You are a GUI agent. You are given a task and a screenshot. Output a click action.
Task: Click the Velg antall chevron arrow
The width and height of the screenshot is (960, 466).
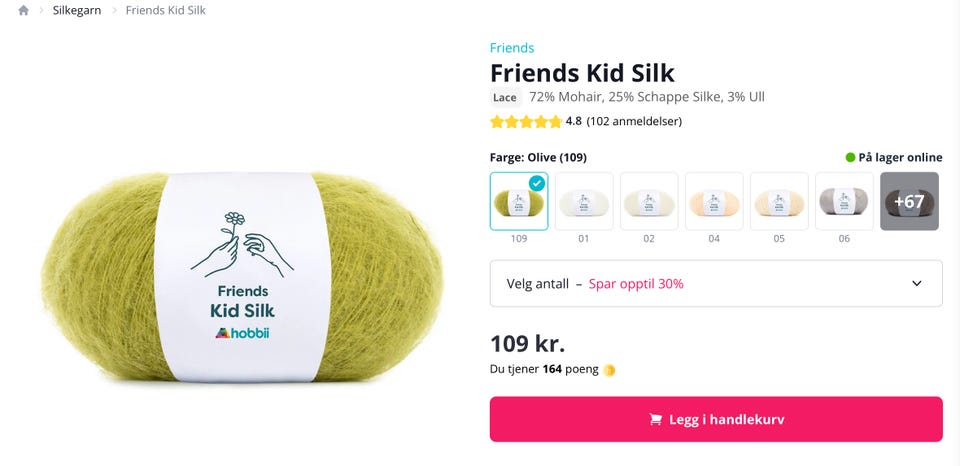coord(917,284)
